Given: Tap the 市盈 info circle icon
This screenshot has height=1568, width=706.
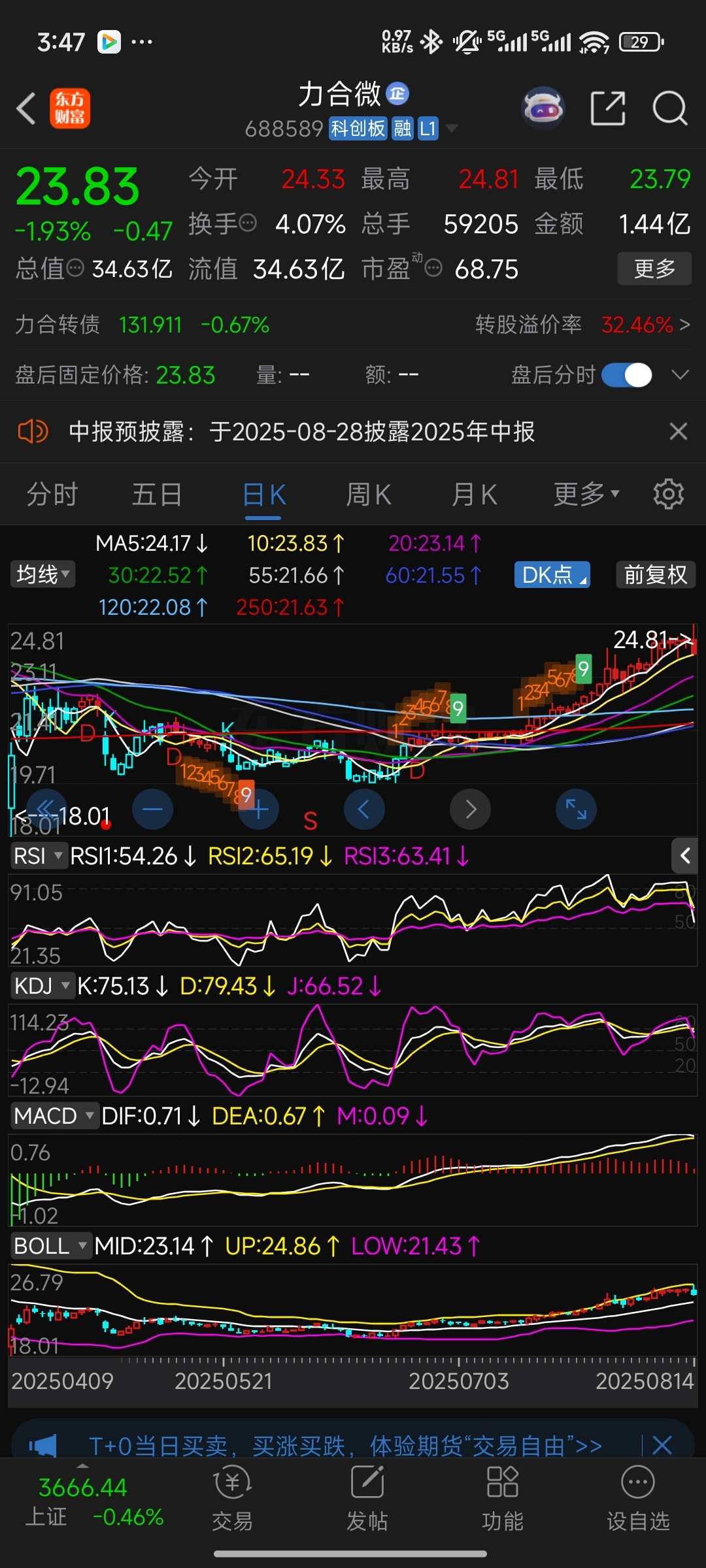Looking at the screenshot, I should (433, 267).
